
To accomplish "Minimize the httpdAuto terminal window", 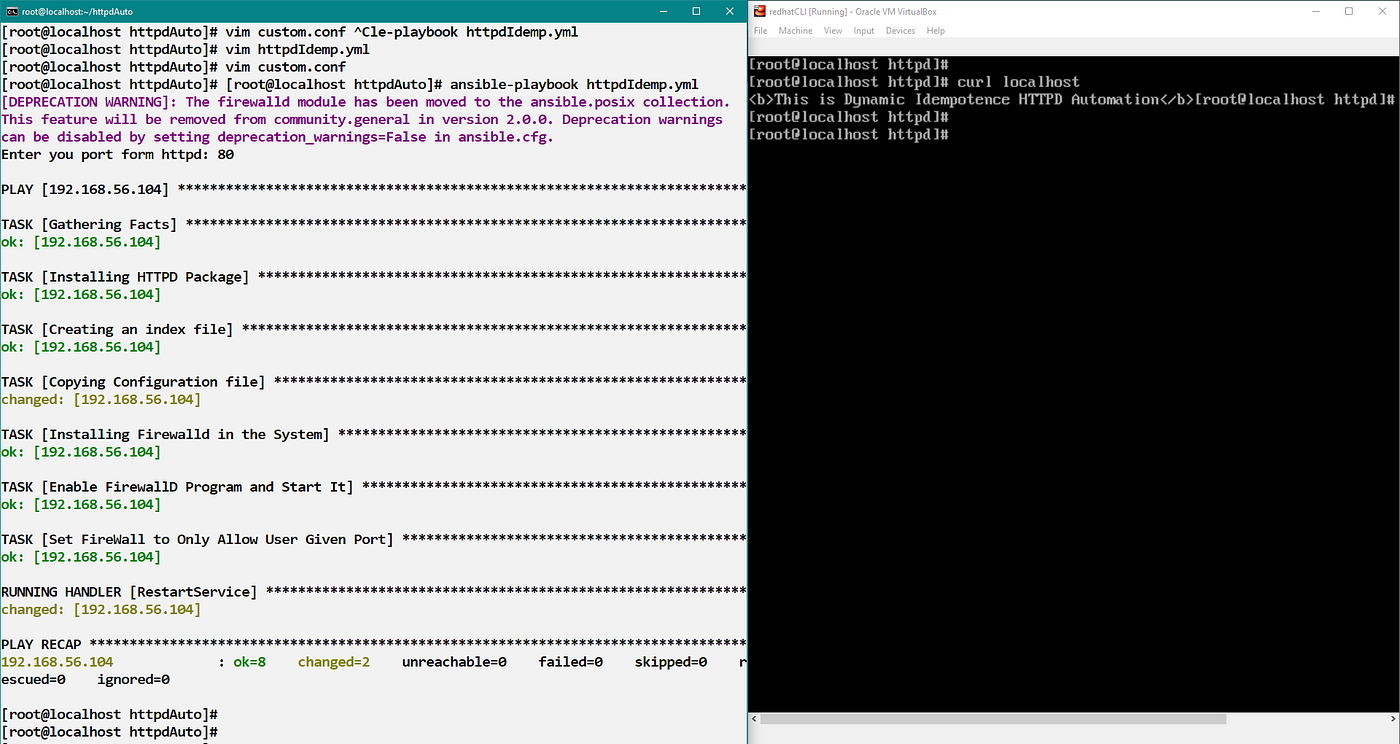I will (661, 11).
